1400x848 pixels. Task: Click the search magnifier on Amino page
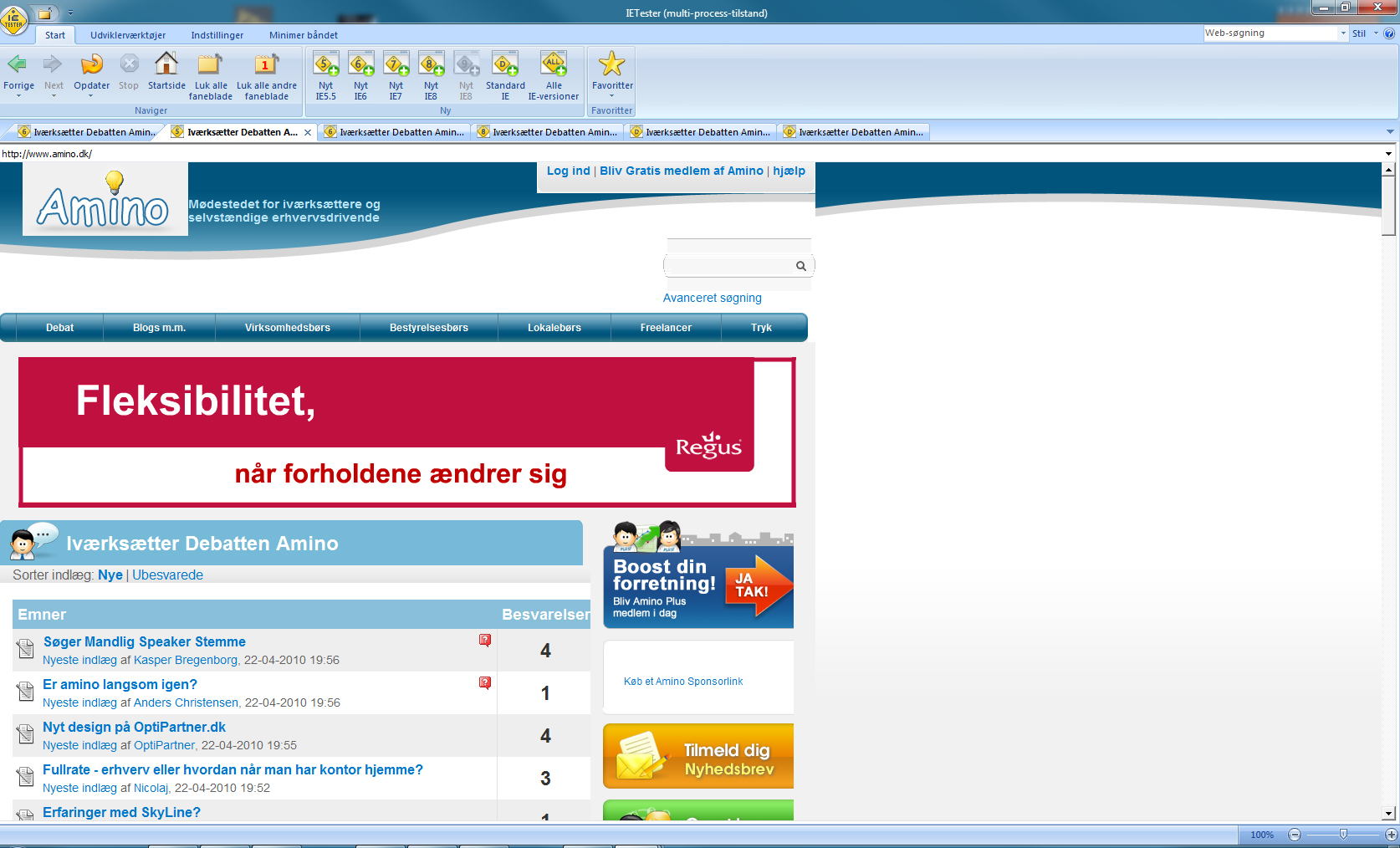point(801,266)
